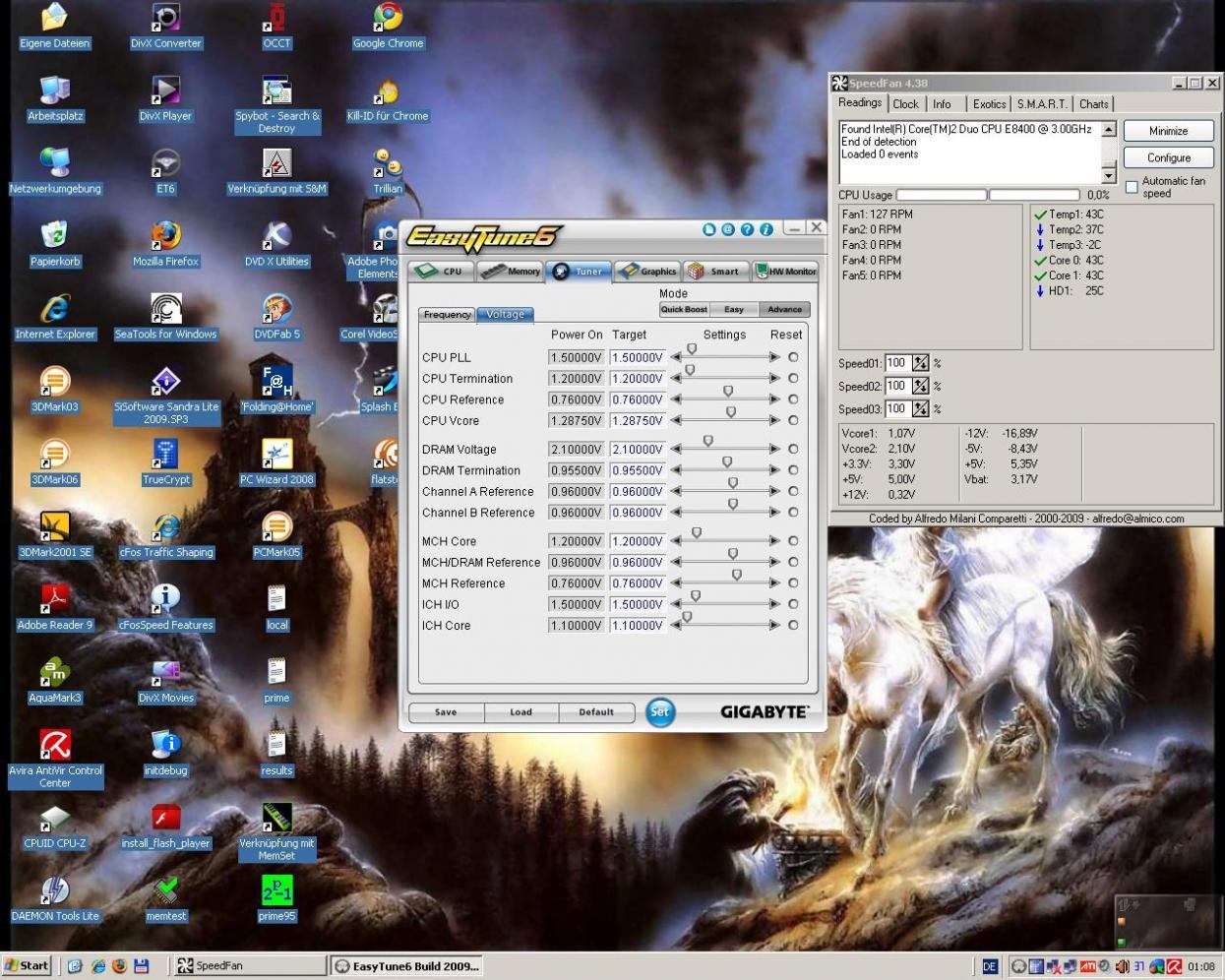Click SpeedFan log scrollbar down arrow
The width and height of the screenshot is (1225, 980).
[1109, 176]
